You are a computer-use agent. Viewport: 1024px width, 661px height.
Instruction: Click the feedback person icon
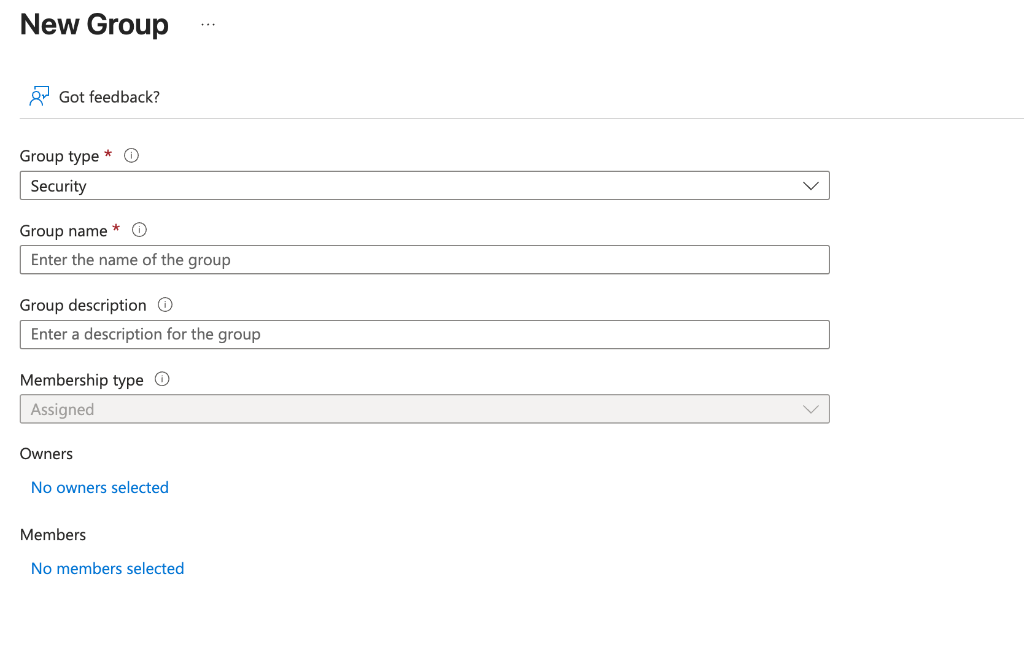pos(38,95)
